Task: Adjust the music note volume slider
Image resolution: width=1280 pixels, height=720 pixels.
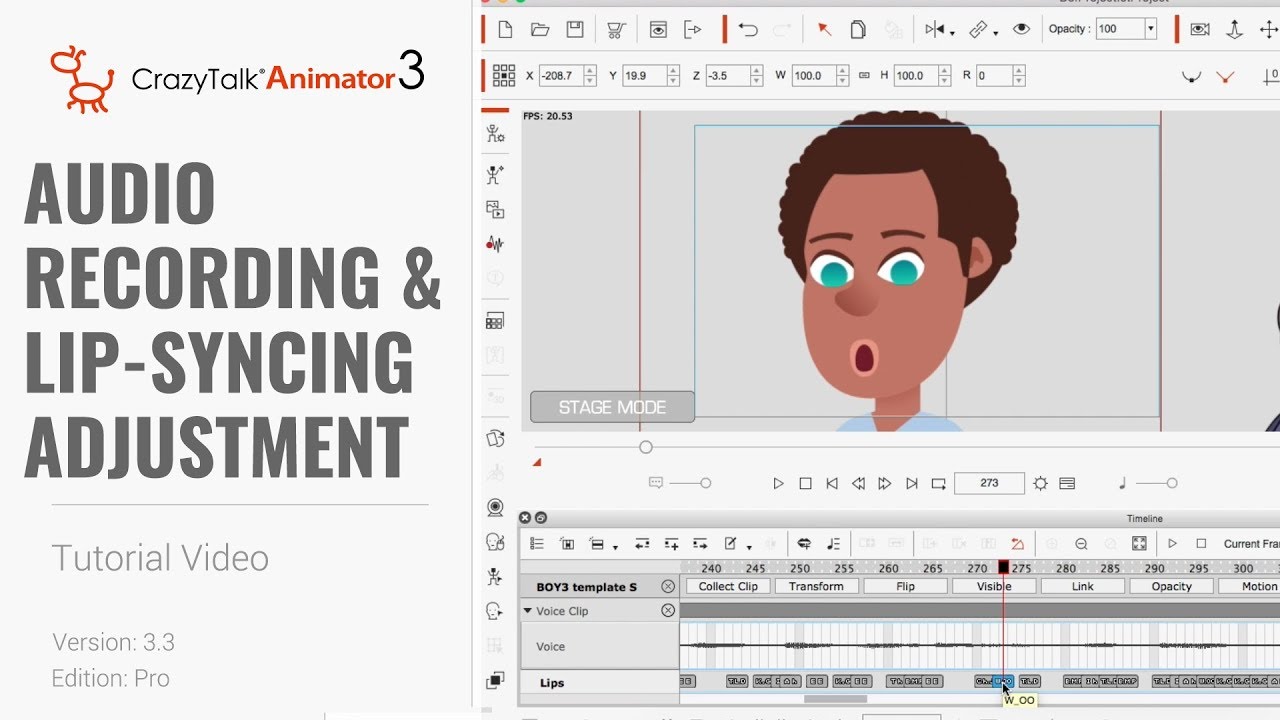Action: coord(1171,483)
